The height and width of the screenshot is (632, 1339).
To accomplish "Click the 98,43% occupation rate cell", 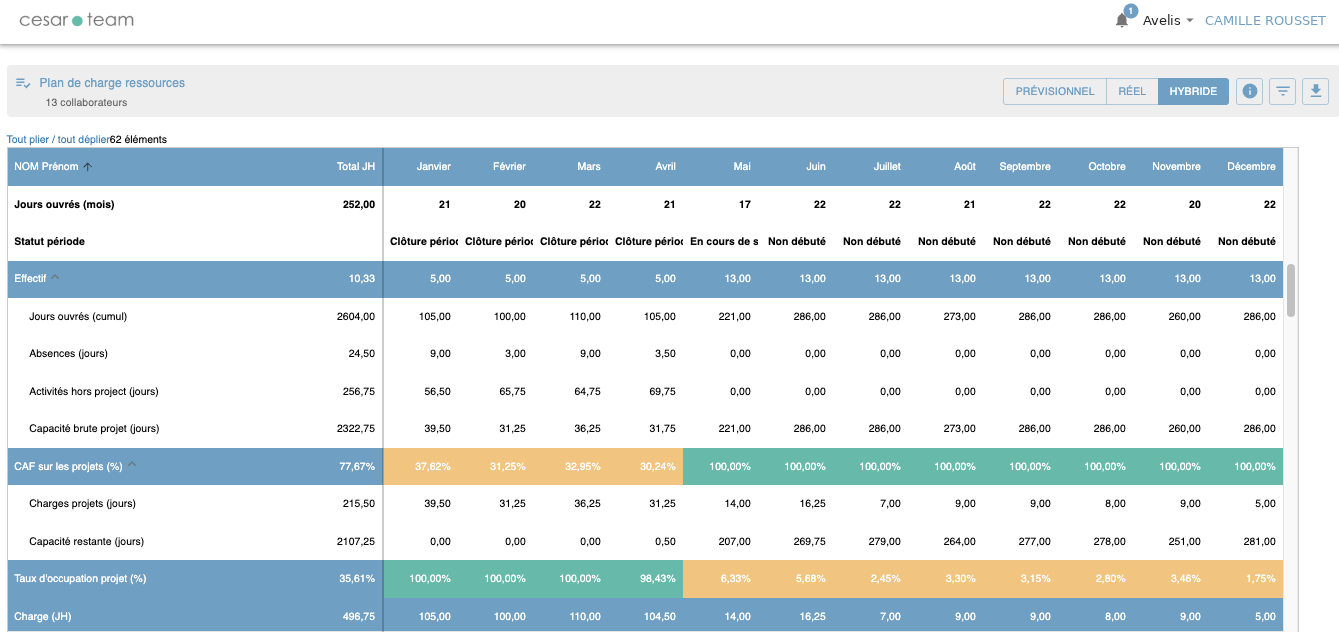I will tap(645, 579).
